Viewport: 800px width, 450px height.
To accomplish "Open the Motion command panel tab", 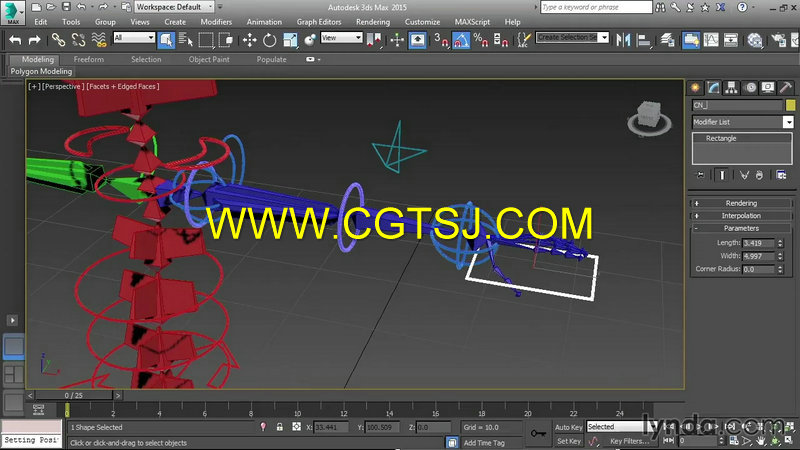I will 750,88.
